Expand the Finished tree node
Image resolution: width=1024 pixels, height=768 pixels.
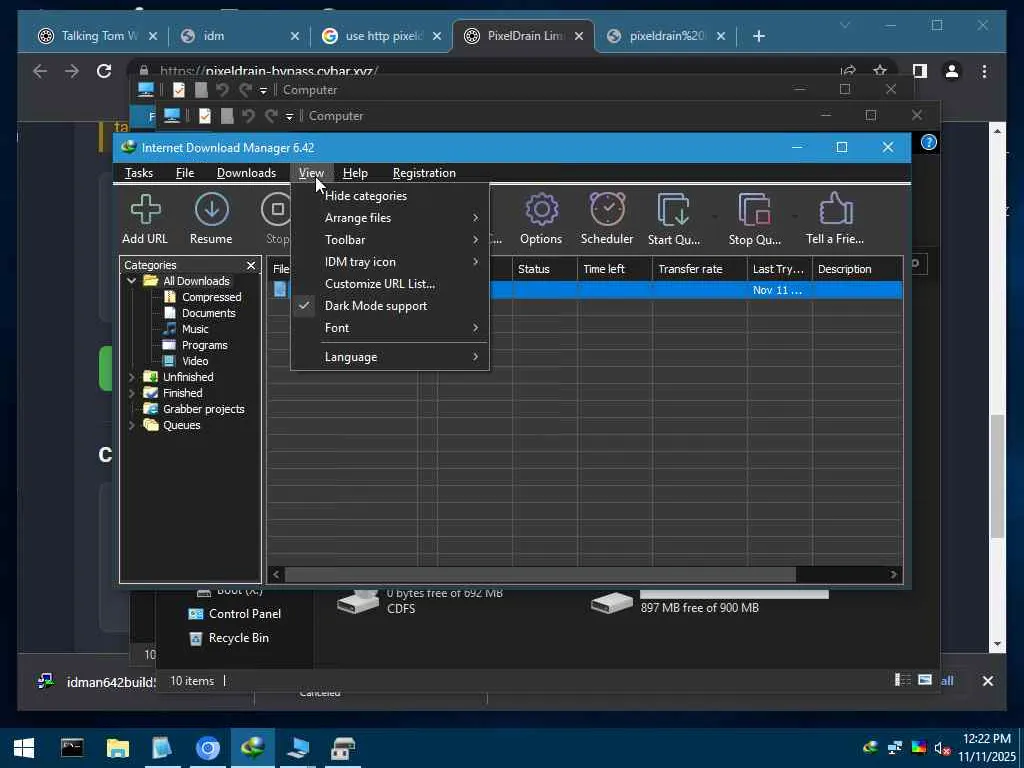(x=131, y=393)
